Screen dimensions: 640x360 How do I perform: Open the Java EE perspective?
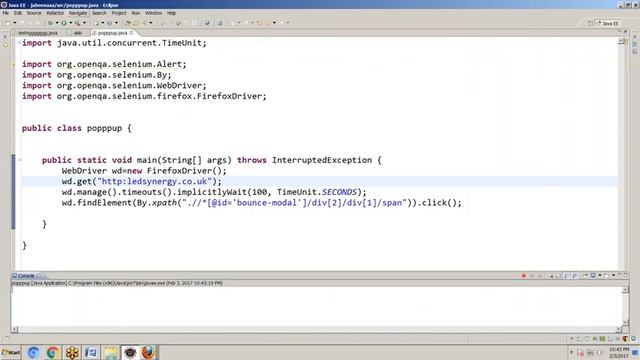pyautogui.click(x=608, y=23)
